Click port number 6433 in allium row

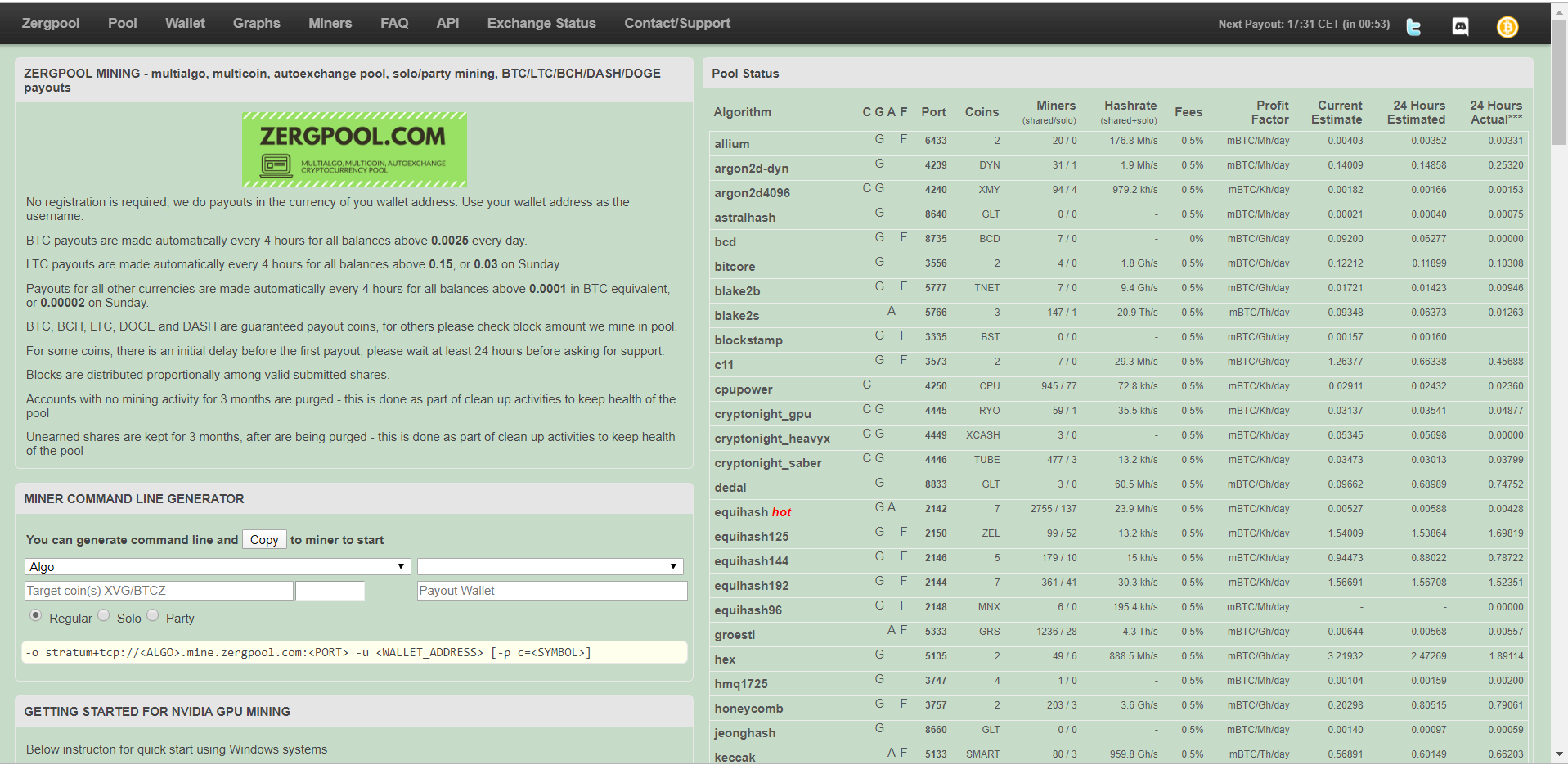point(936,141)
